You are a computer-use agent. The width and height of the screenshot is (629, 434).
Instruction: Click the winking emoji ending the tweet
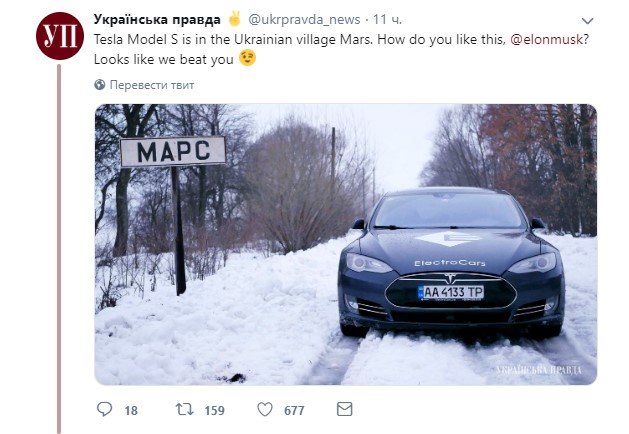click(247, 58)
